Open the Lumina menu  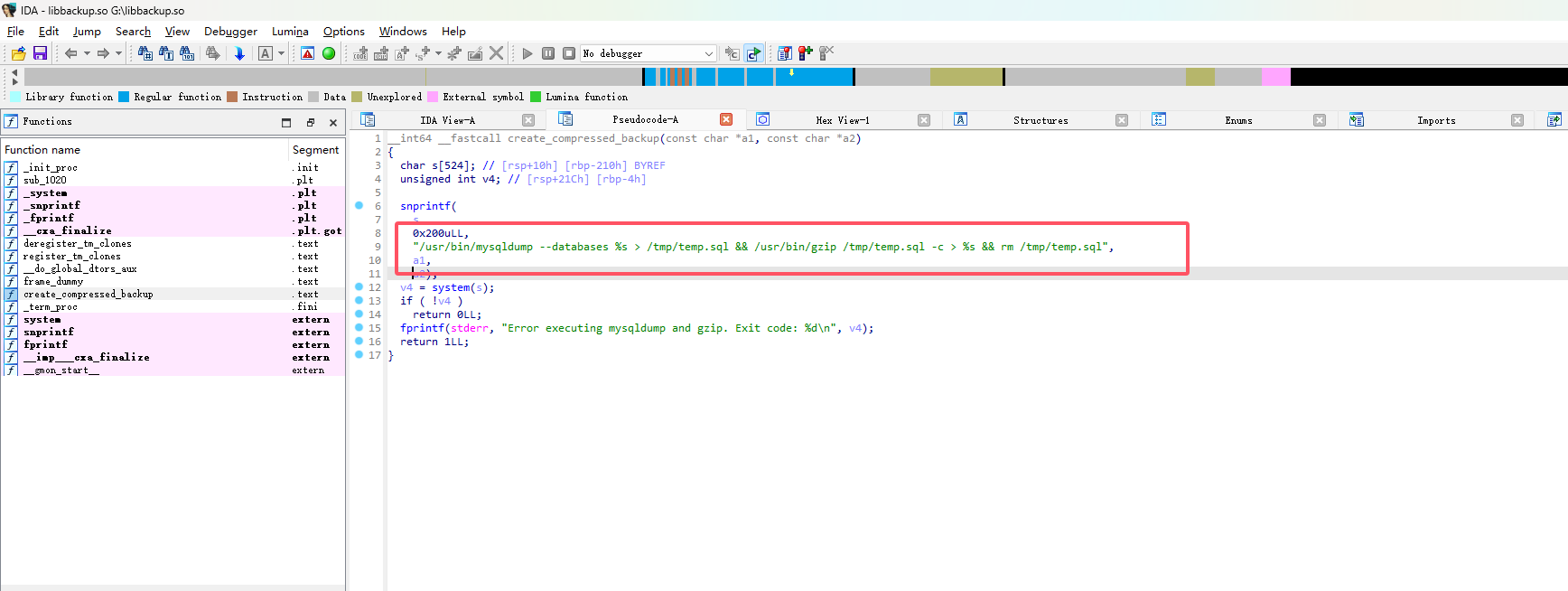pos(290,32)
